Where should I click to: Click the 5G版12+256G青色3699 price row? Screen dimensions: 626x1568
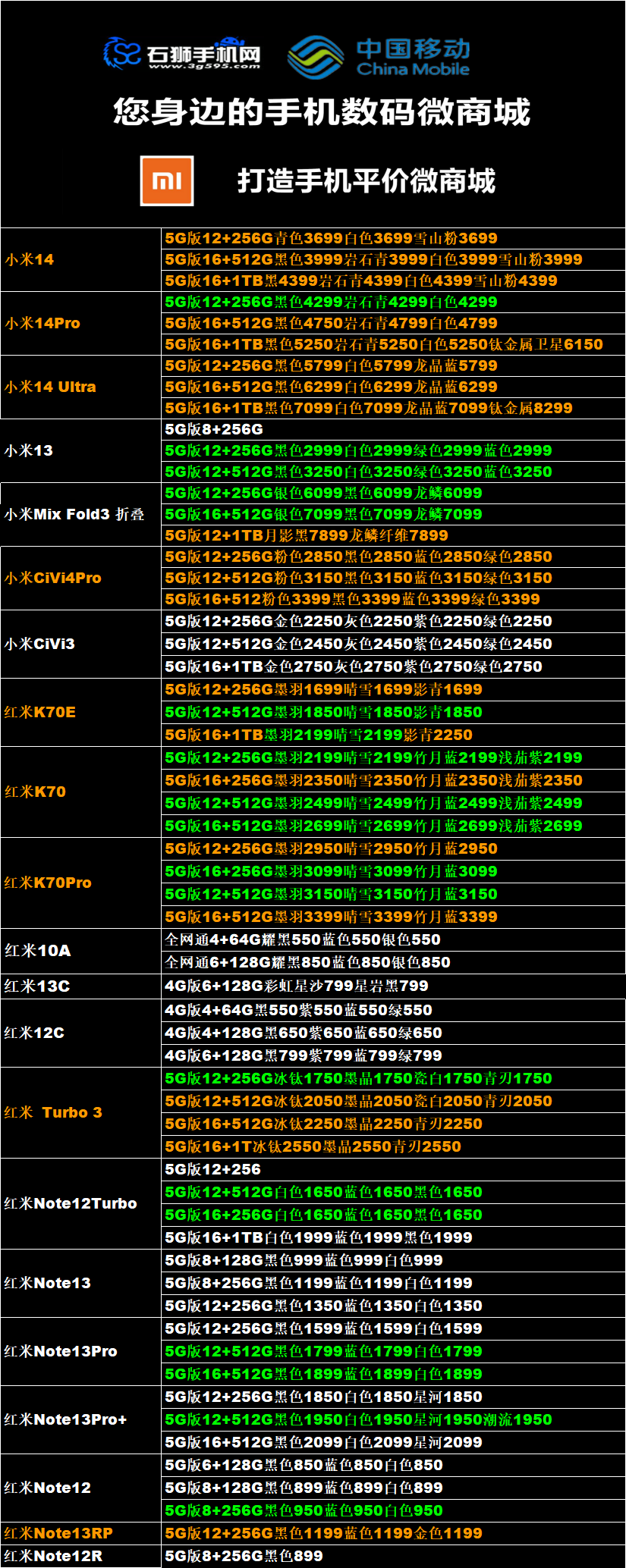click(x=394, y=238)
